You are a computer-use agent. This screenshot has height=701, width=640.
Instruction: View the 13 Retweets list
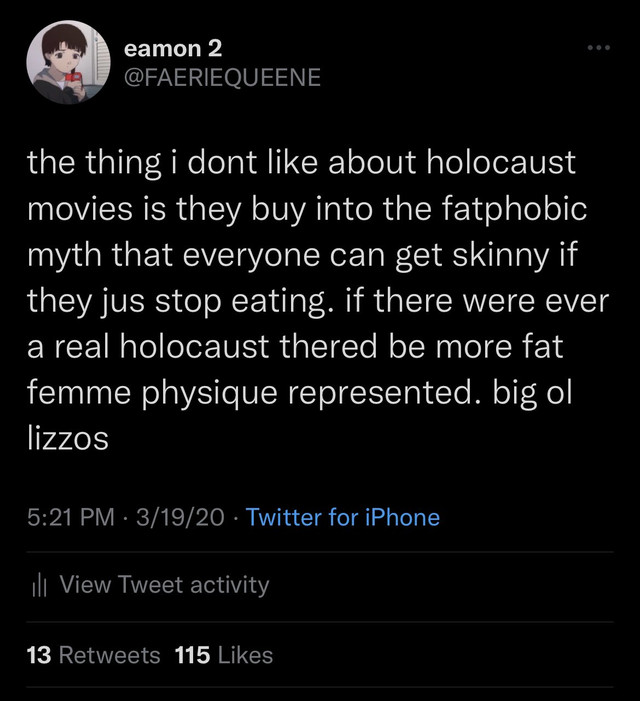[x=93, y=655]
